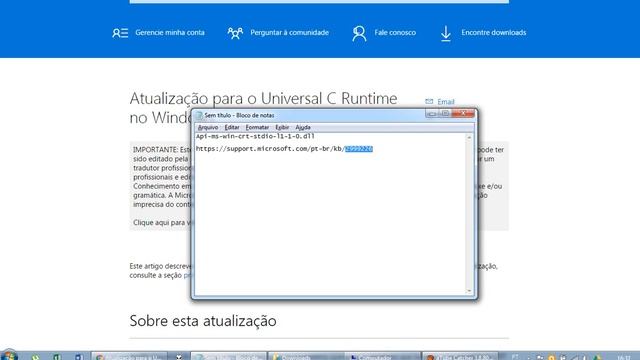Open the Editar menu in Bloco de notas
The image size is (640, 360).
(232, 127)
